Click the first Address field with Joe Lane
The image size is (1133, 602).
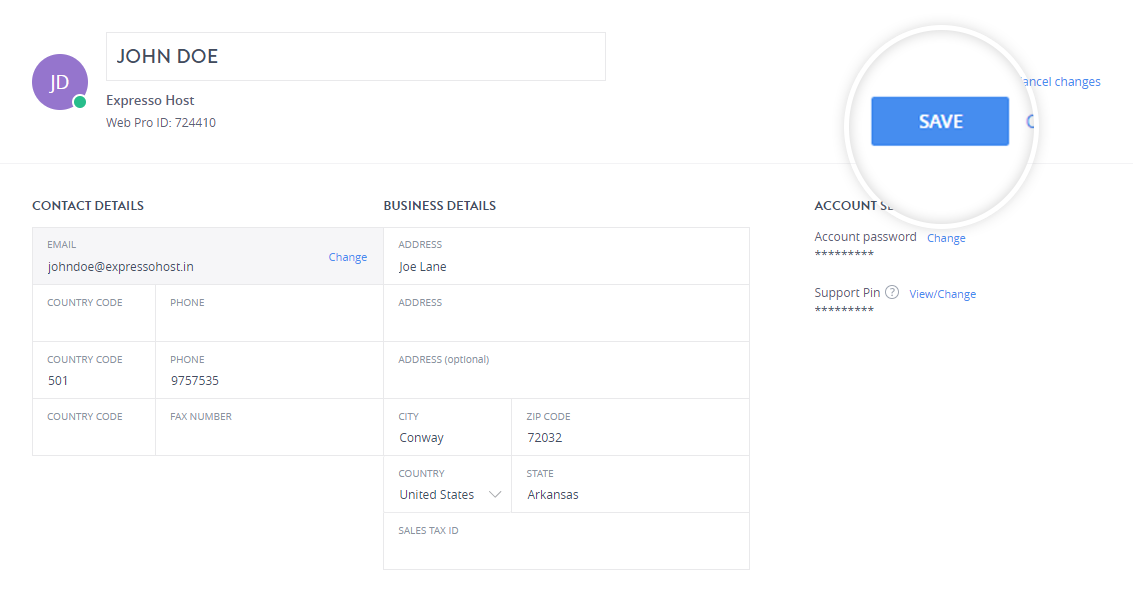566,257
